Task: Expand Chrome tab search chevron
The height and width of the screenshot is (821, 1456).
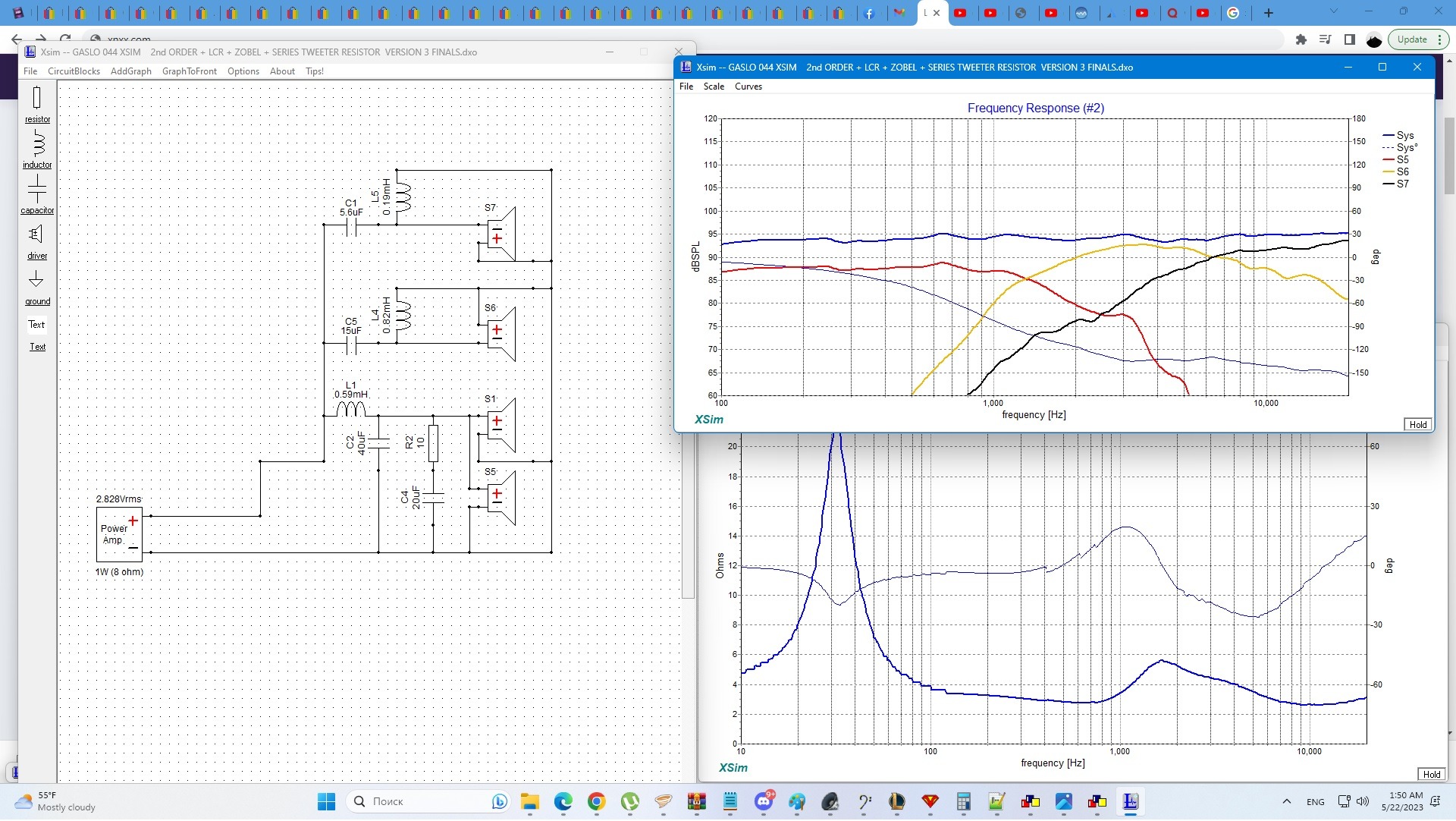Action: [1334, 11]
